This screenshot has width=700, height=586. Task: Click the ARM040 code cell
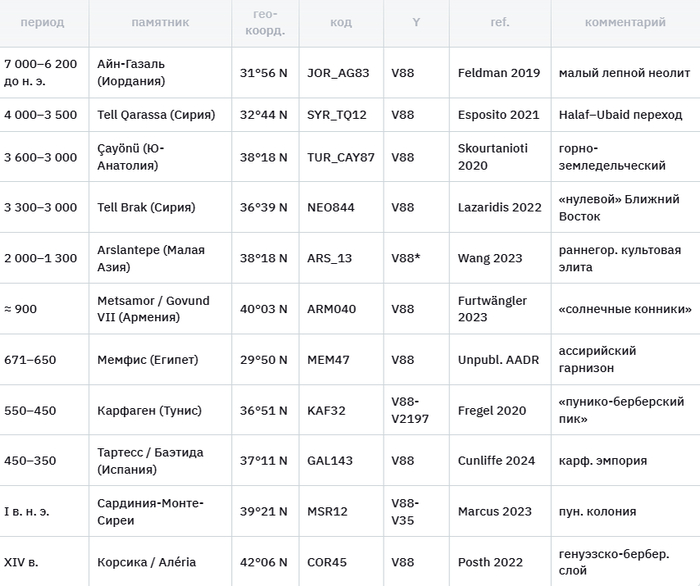[x=331, y=309]
